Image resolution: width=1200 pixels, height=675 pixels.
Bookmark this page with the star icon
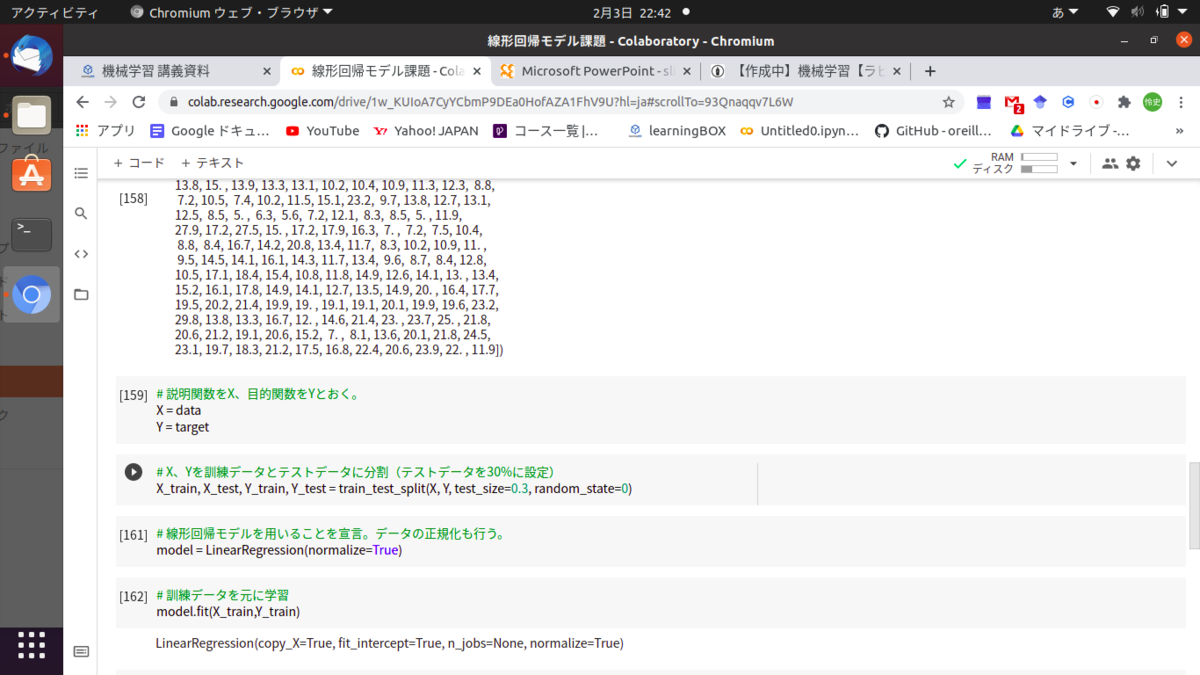point(948,102)
